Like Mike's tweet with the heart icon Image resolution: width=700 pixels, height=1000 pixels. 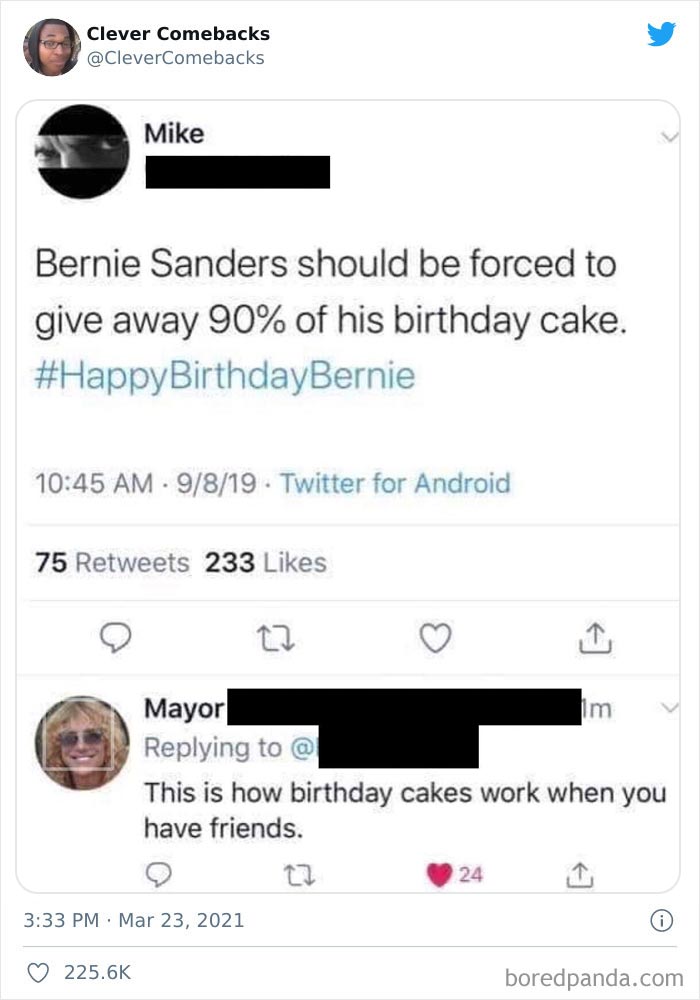click(435, 637)
